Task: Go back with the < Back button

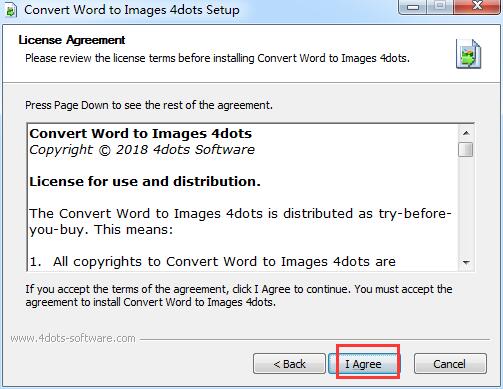Action: 289,364
